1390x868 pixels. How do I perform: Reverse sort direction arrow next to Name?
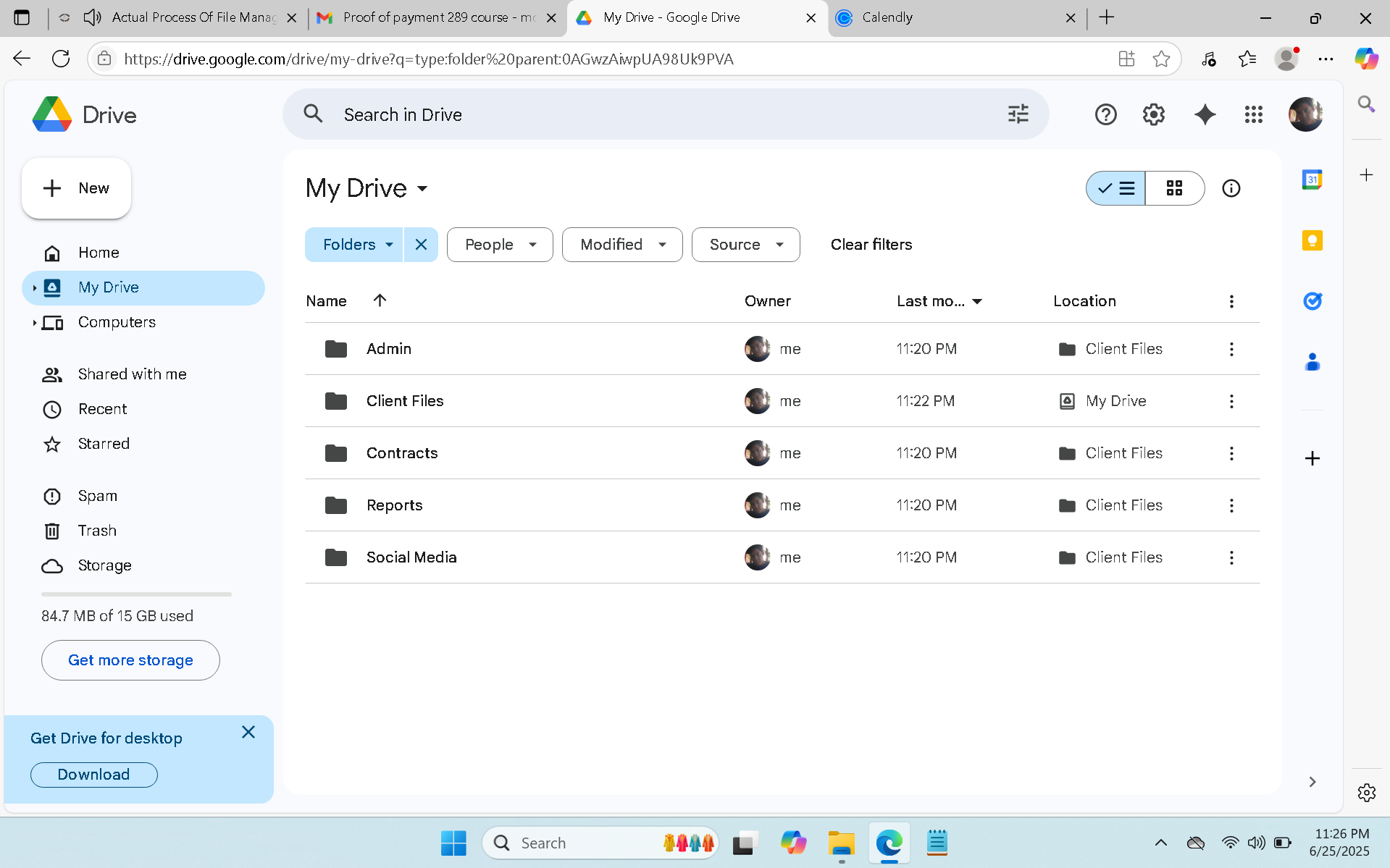(380, 300)
